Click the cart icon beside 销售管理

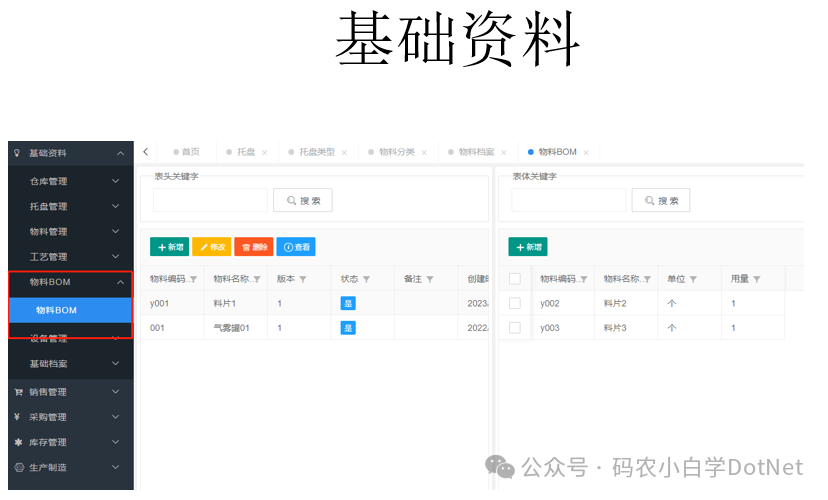18,393
